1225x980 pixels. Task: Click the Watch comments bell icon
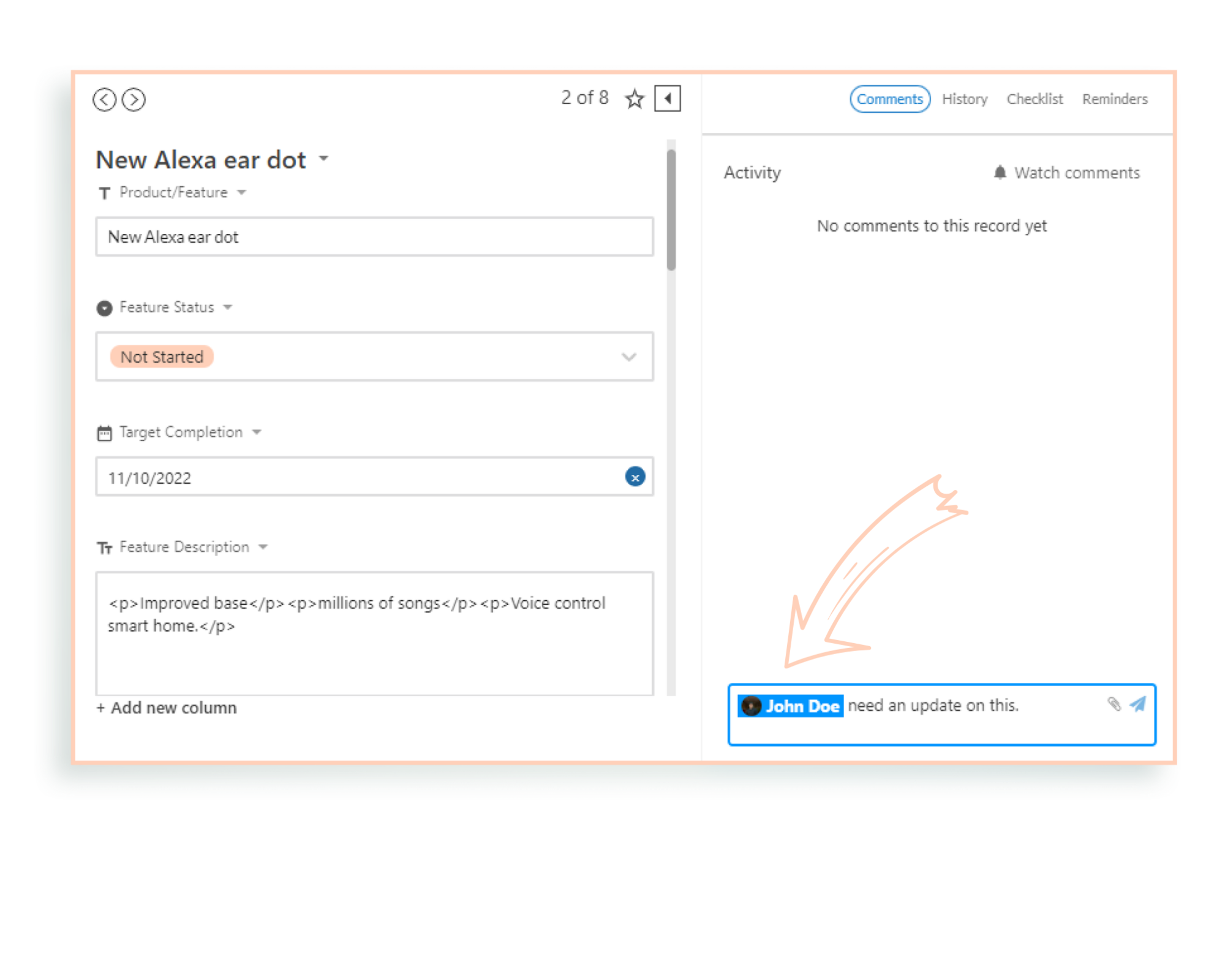tap(1000, 172)
